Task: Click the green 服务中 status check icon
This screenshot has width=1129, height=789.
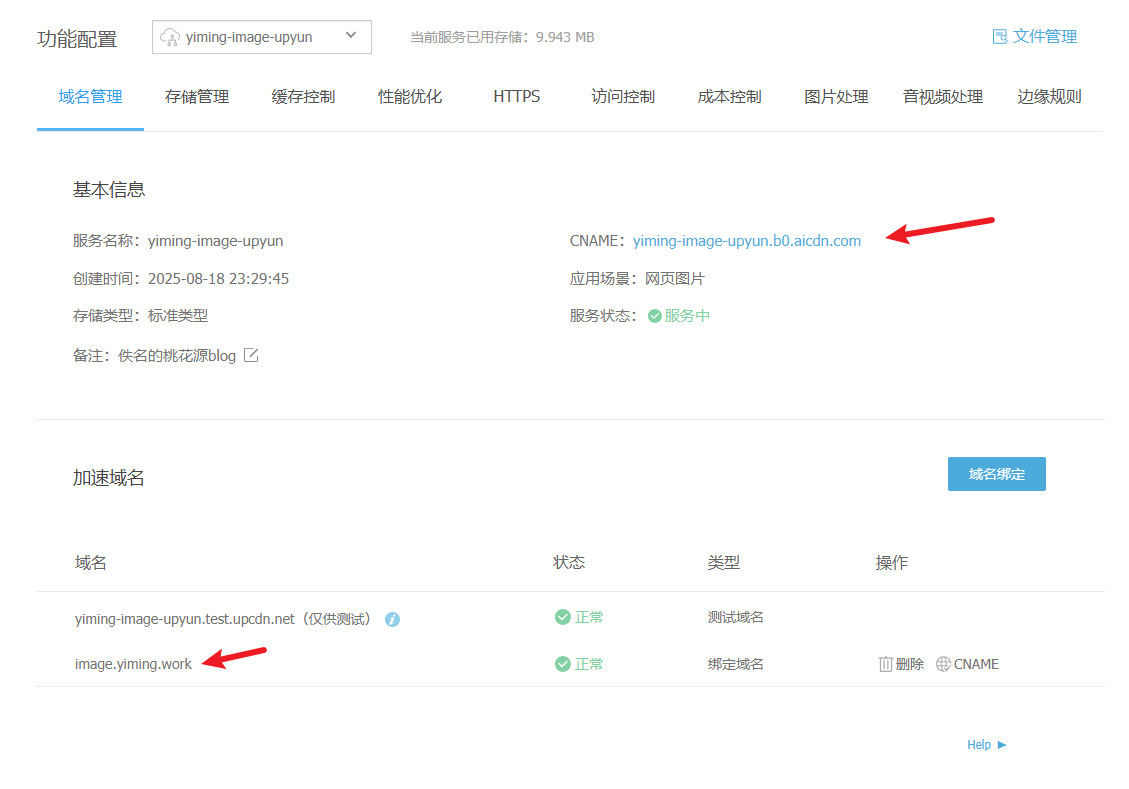Action: click(x=655, y=316)
